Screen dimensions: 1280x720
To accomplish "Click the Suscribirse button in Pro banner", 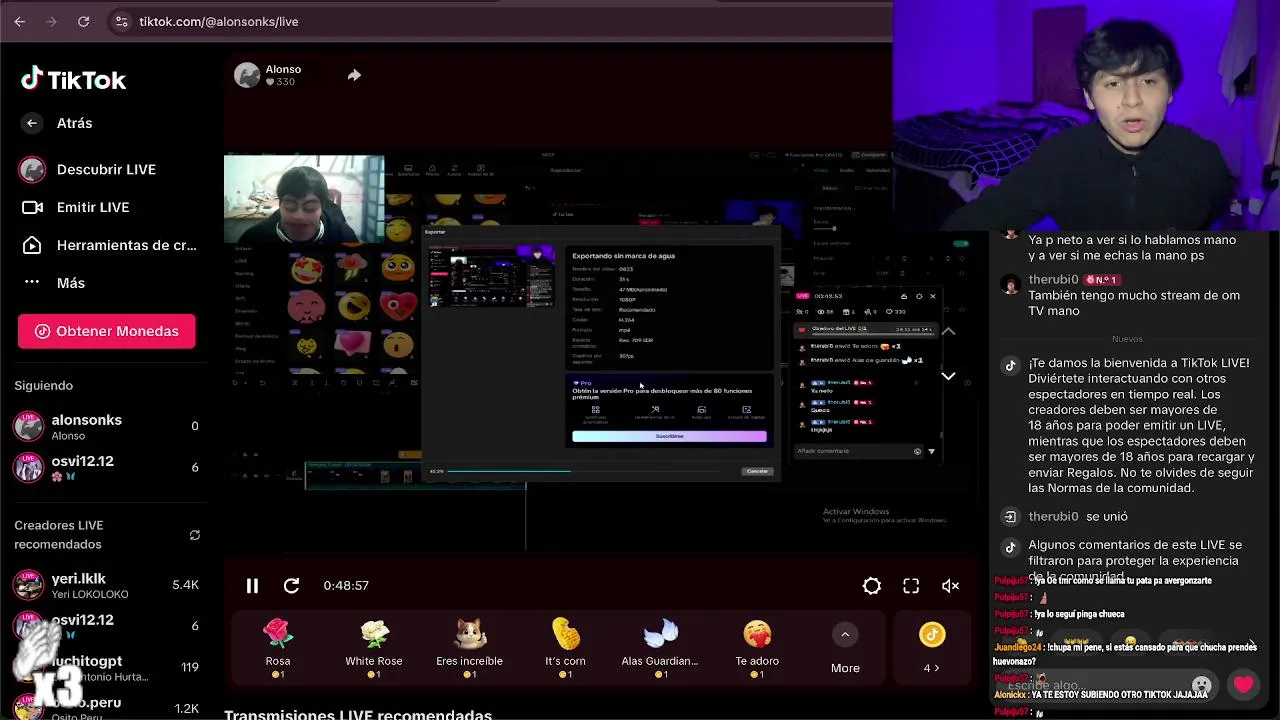I will (669, 436).
